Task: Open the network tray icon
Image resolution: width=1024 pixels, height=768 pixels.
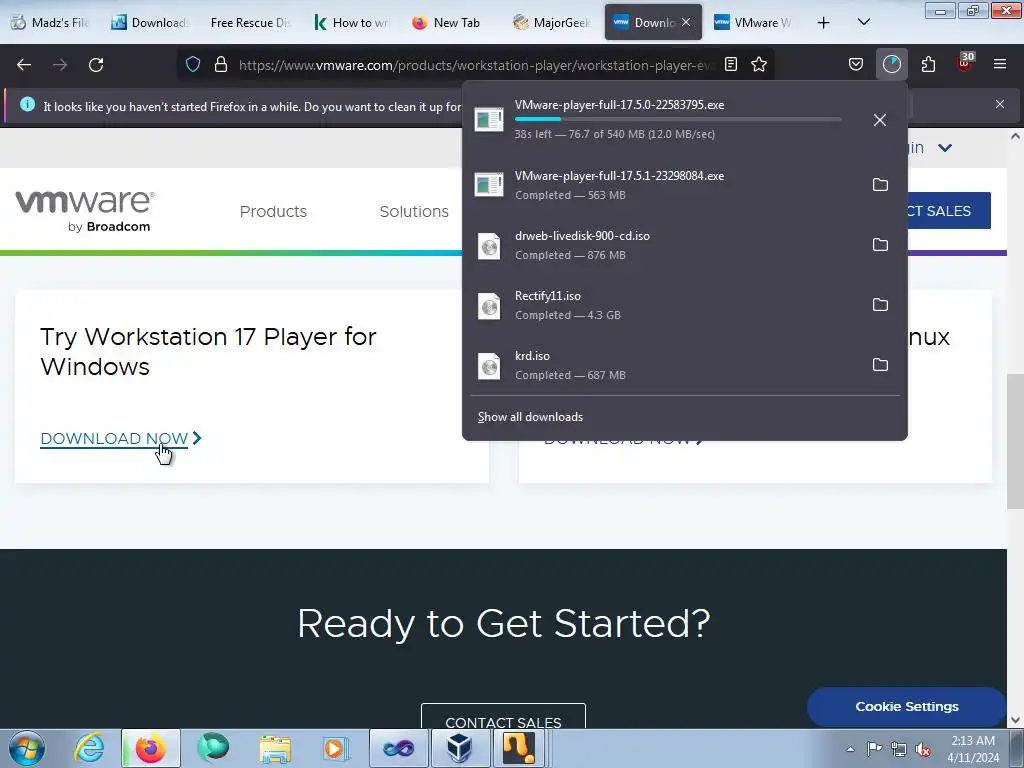Action: 899,749
